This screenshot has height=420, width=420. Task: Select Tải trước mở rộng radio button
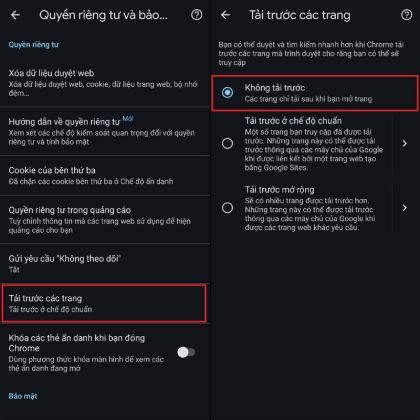click(x=227, y=208)
